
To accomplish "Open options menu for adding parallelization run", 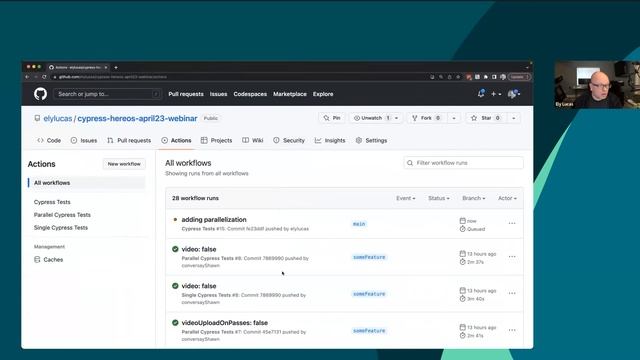I will [x=512, y=224].
